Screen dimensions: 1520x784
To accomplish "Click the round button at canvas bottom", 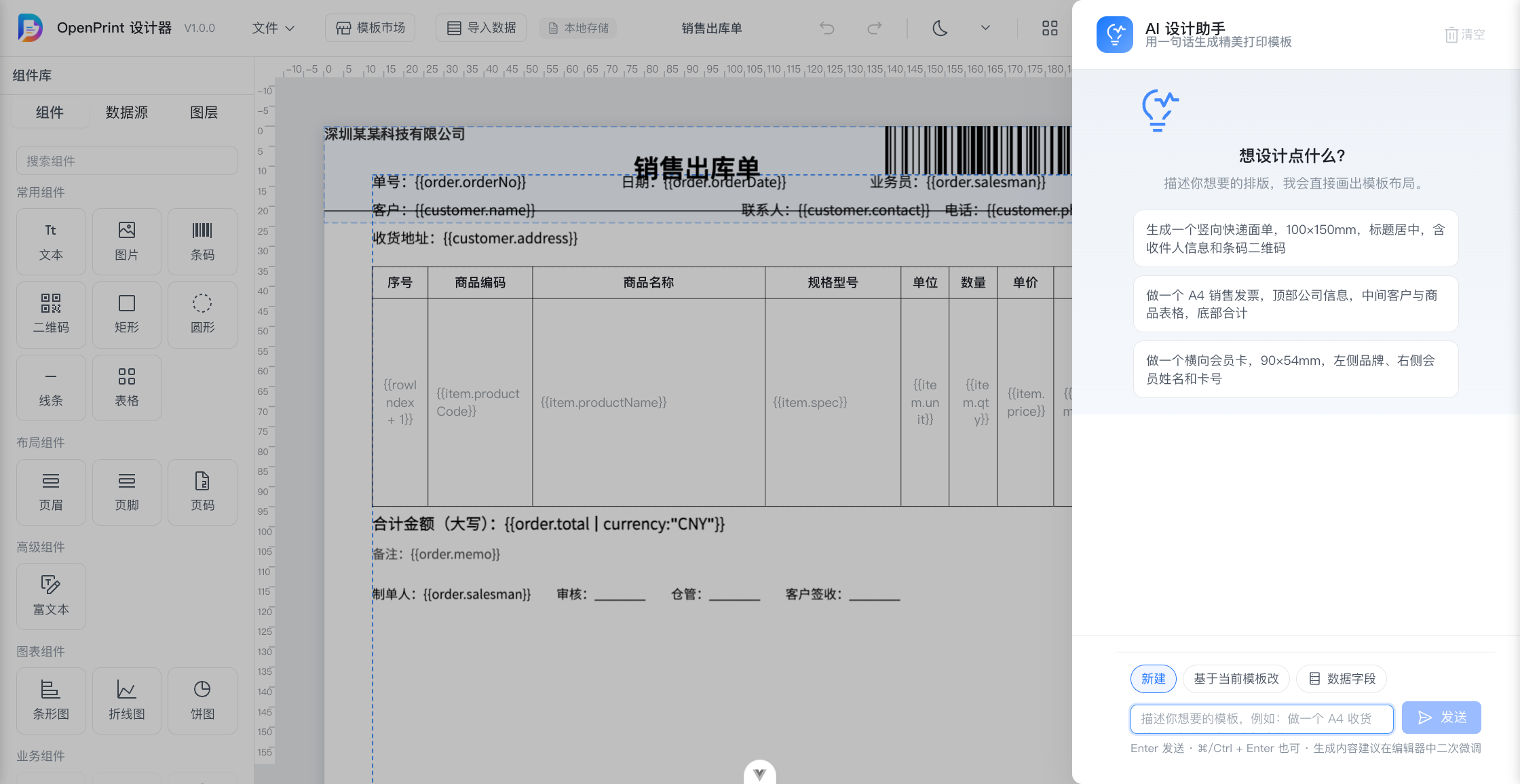I will [759, 773].
